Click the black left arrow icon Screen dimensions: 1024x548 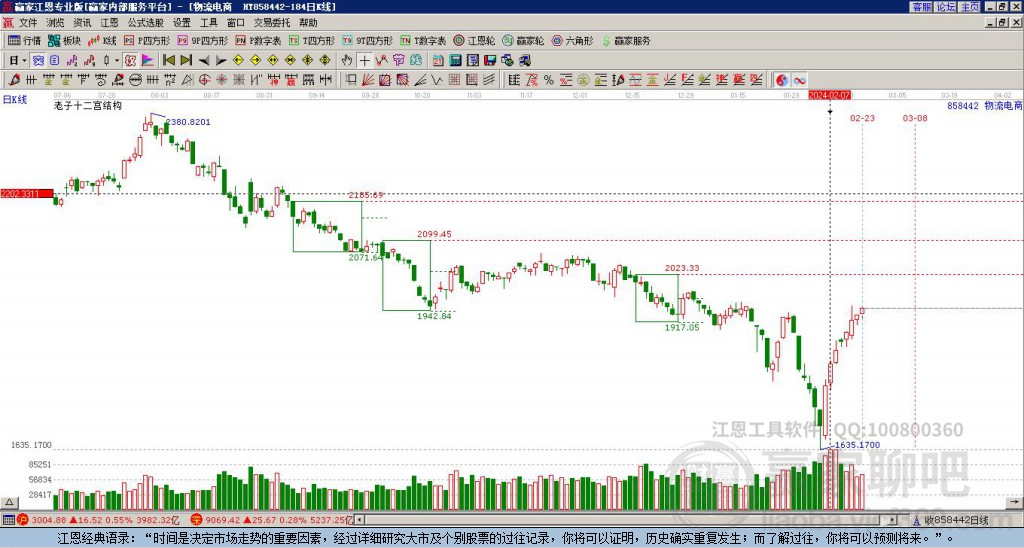(204, 61)
